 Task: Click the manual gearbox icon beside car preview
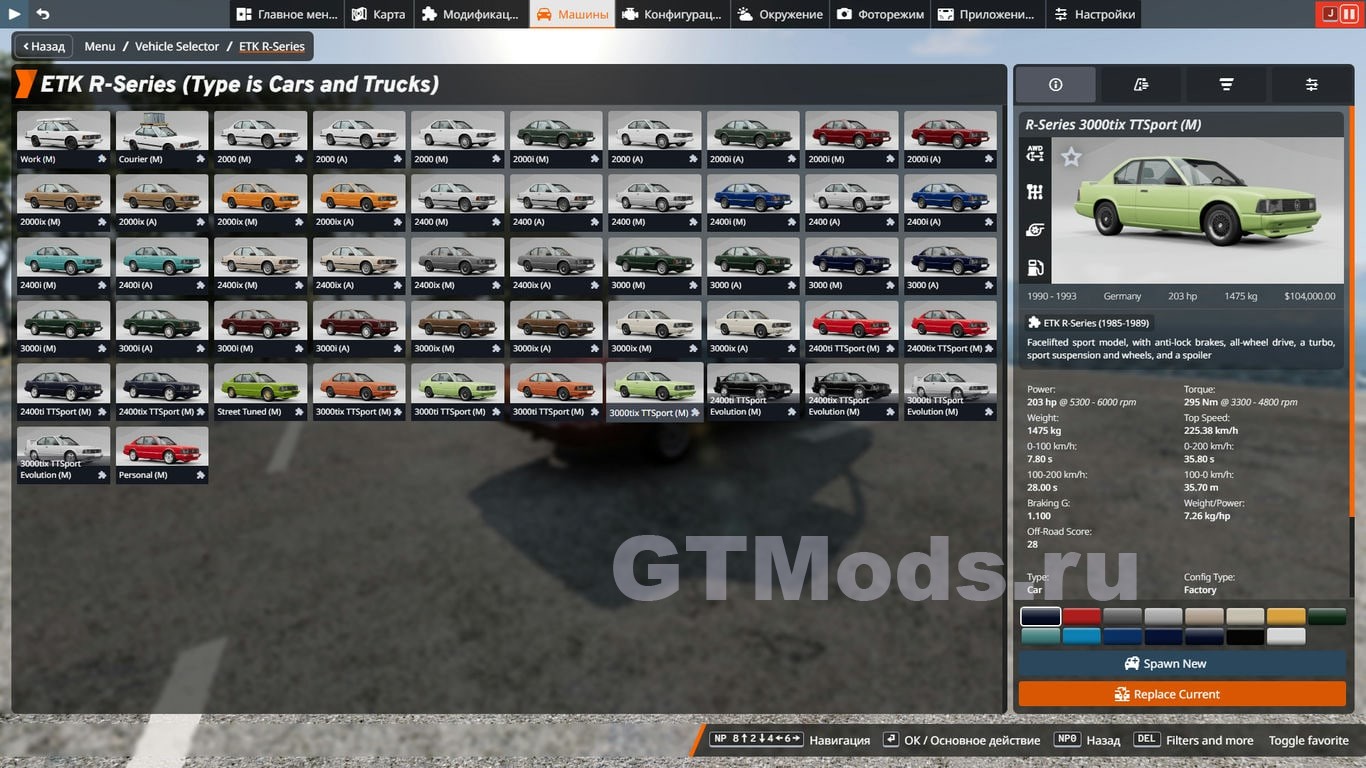[1035, 191]
